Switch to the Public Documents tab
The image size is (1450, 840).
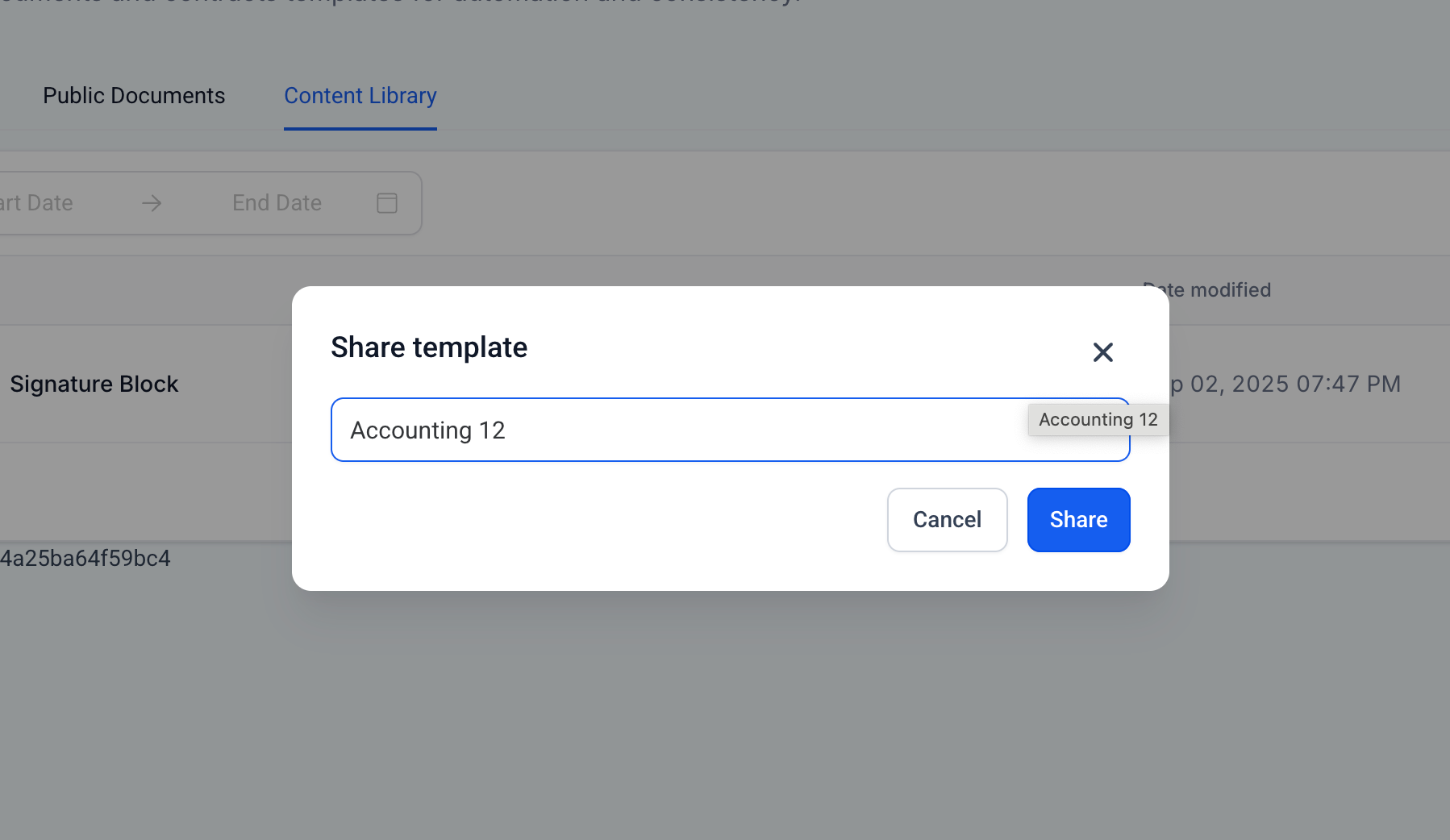pos(134,96)
